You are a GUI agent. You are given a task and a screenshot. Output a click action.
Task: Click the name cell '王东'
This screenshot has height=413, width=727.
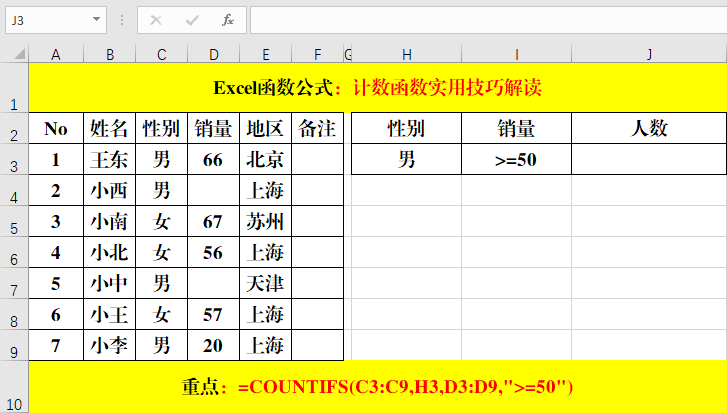[x=109, y=159]
